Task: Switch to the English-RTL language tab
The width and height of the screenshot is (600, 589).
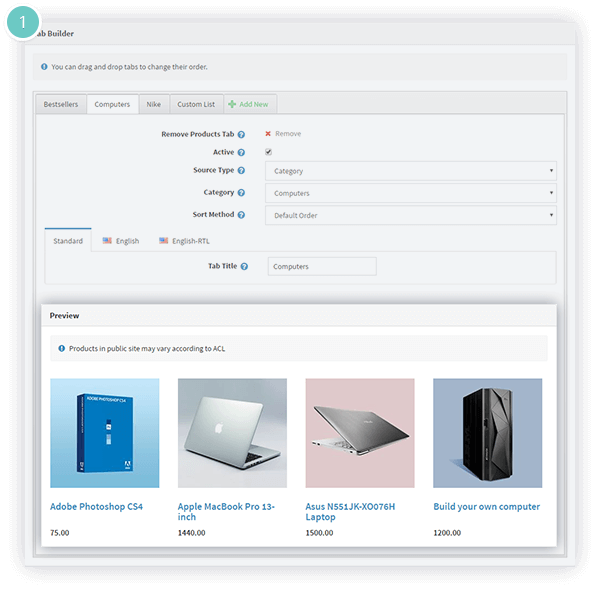Action: tap(184, 241)
